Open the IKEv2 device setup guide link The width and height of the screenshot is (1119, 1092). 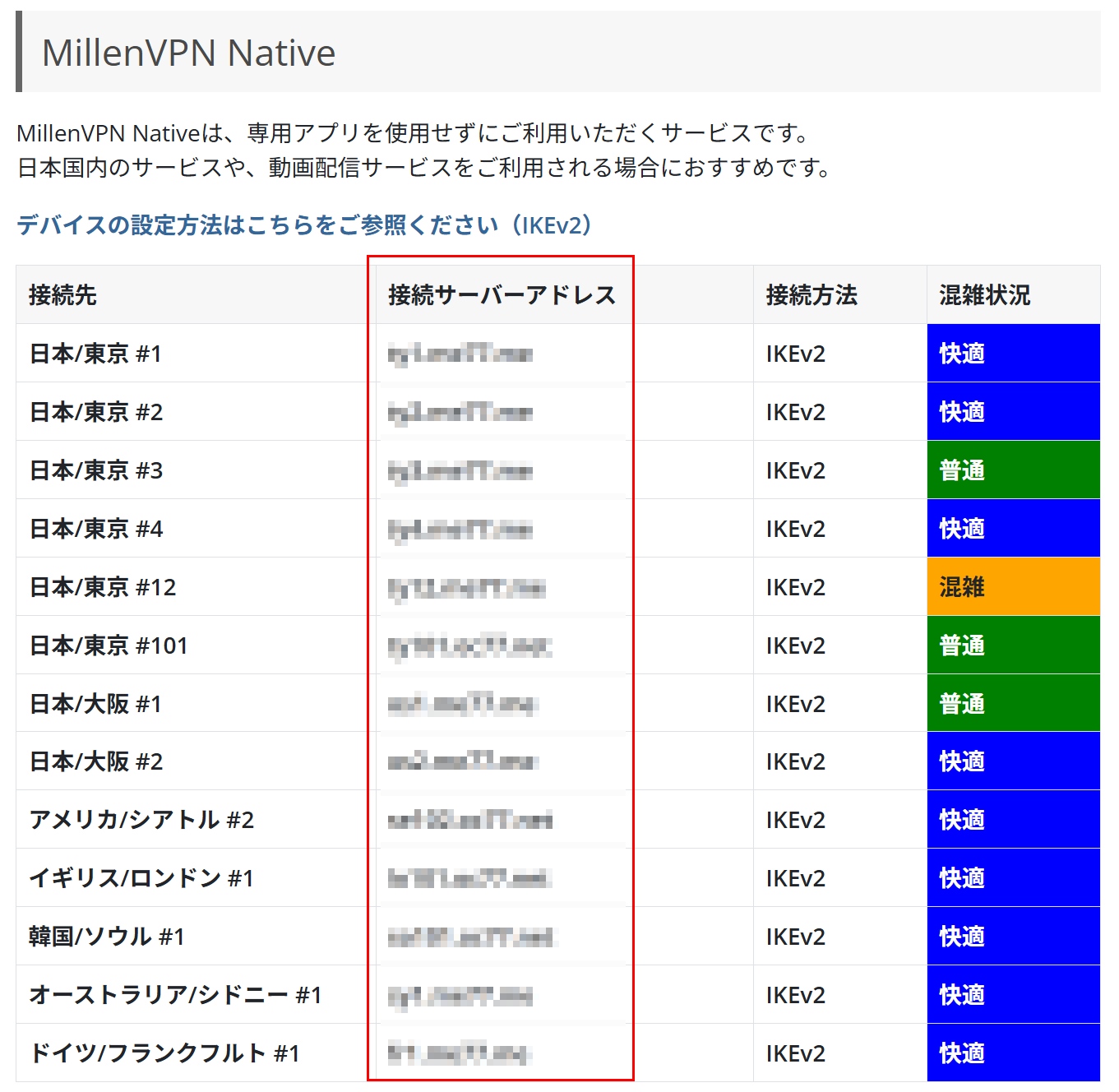(x=304, y=225)
